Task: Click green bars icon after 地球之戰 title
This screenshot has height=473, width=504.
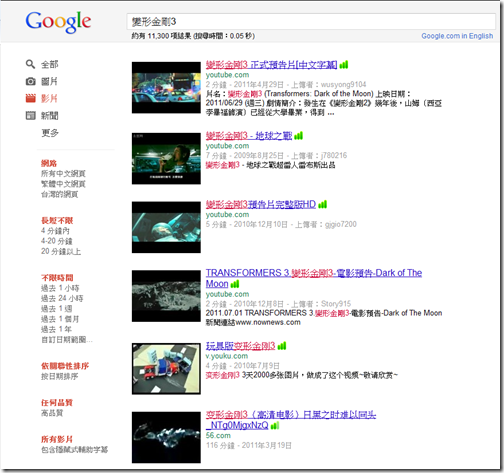Action: point(298,136)
